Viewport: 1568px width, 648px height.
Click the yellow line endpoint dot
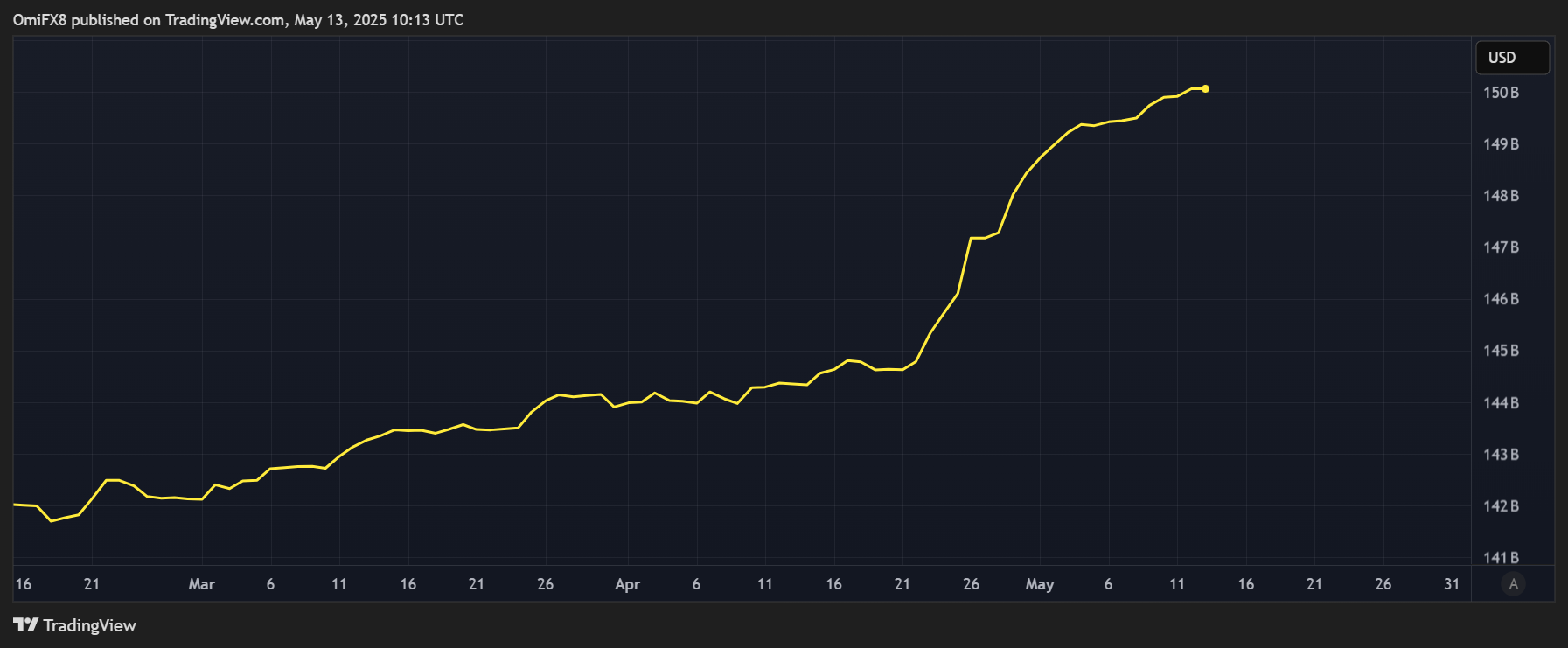point(1205,88)
